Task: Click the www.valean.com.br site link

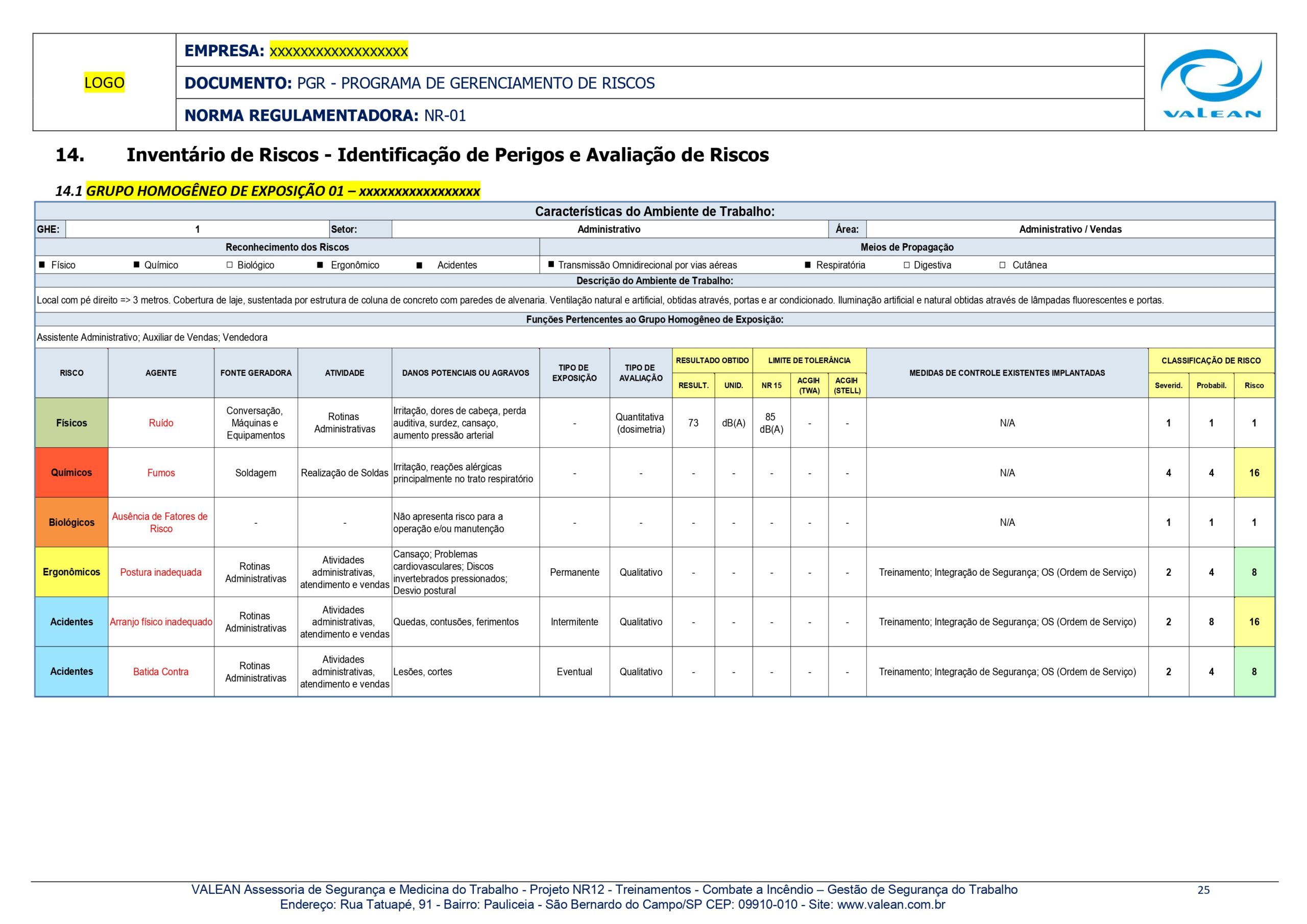Action: point(891,905)
